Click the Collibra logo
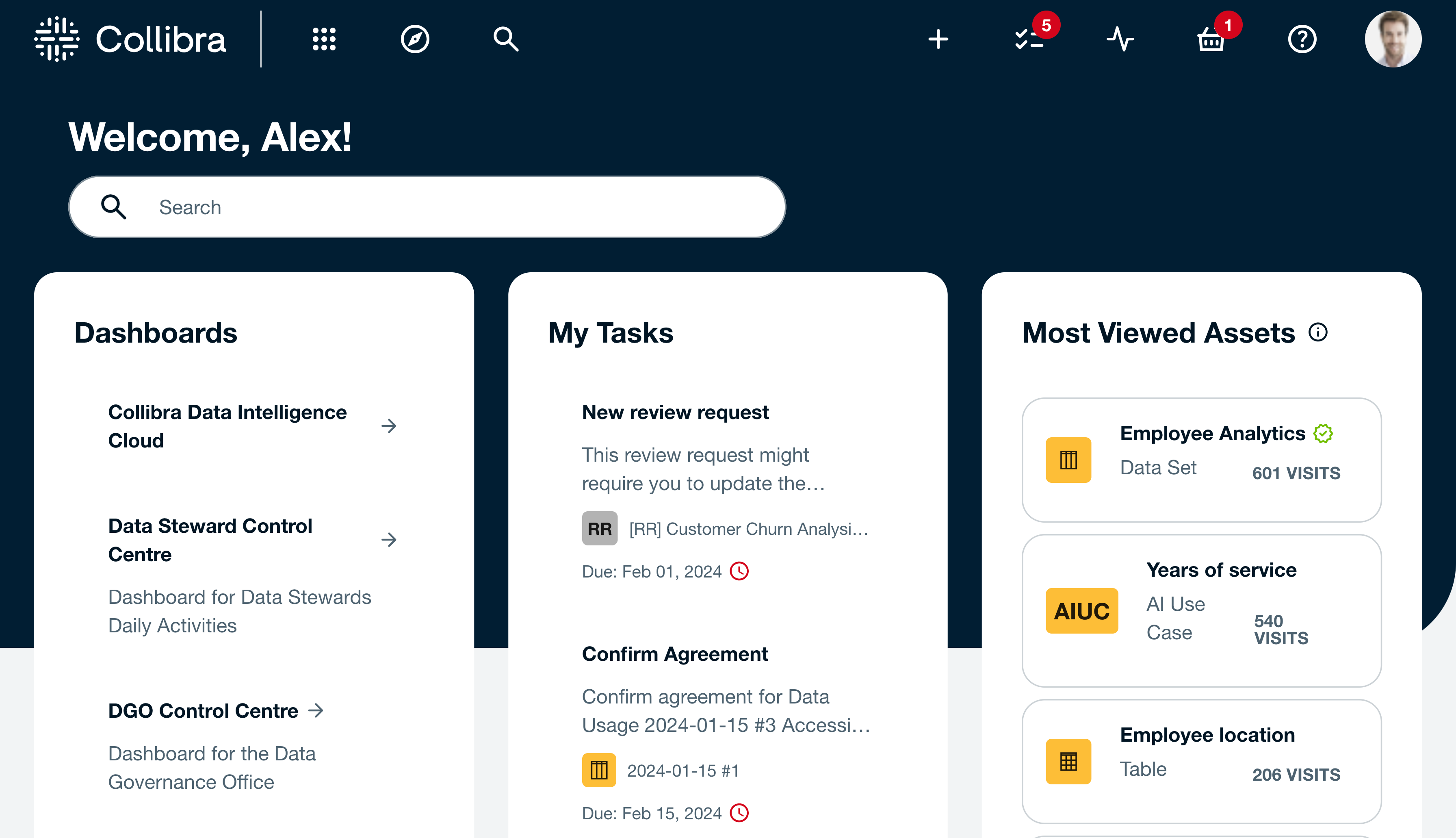The width and height of the screenshot is (1456, 838). tap(130, 39)
